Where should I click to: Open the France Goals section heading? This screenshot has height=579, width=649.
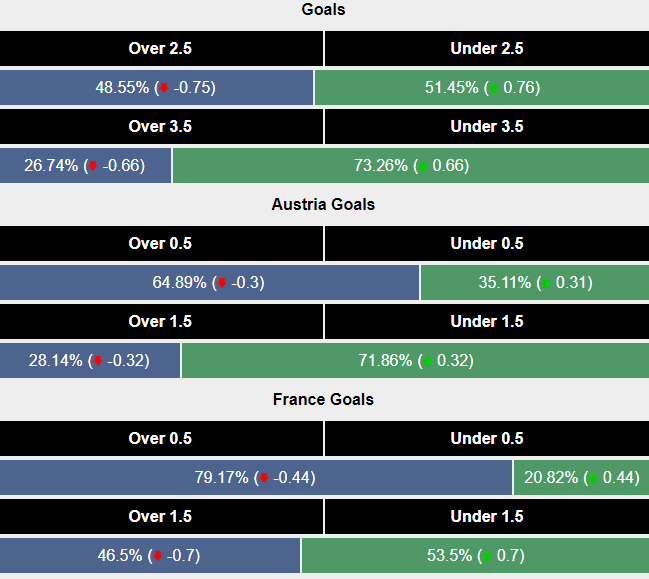pos(324,399)
